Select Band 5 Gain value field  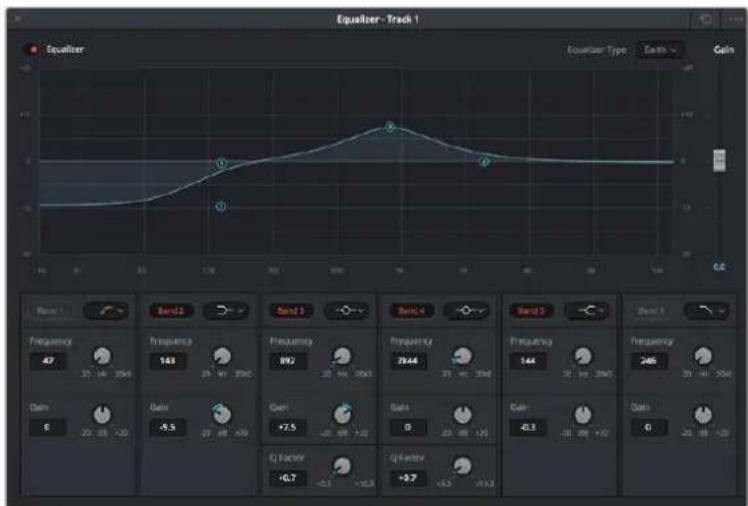coord(528,427)
